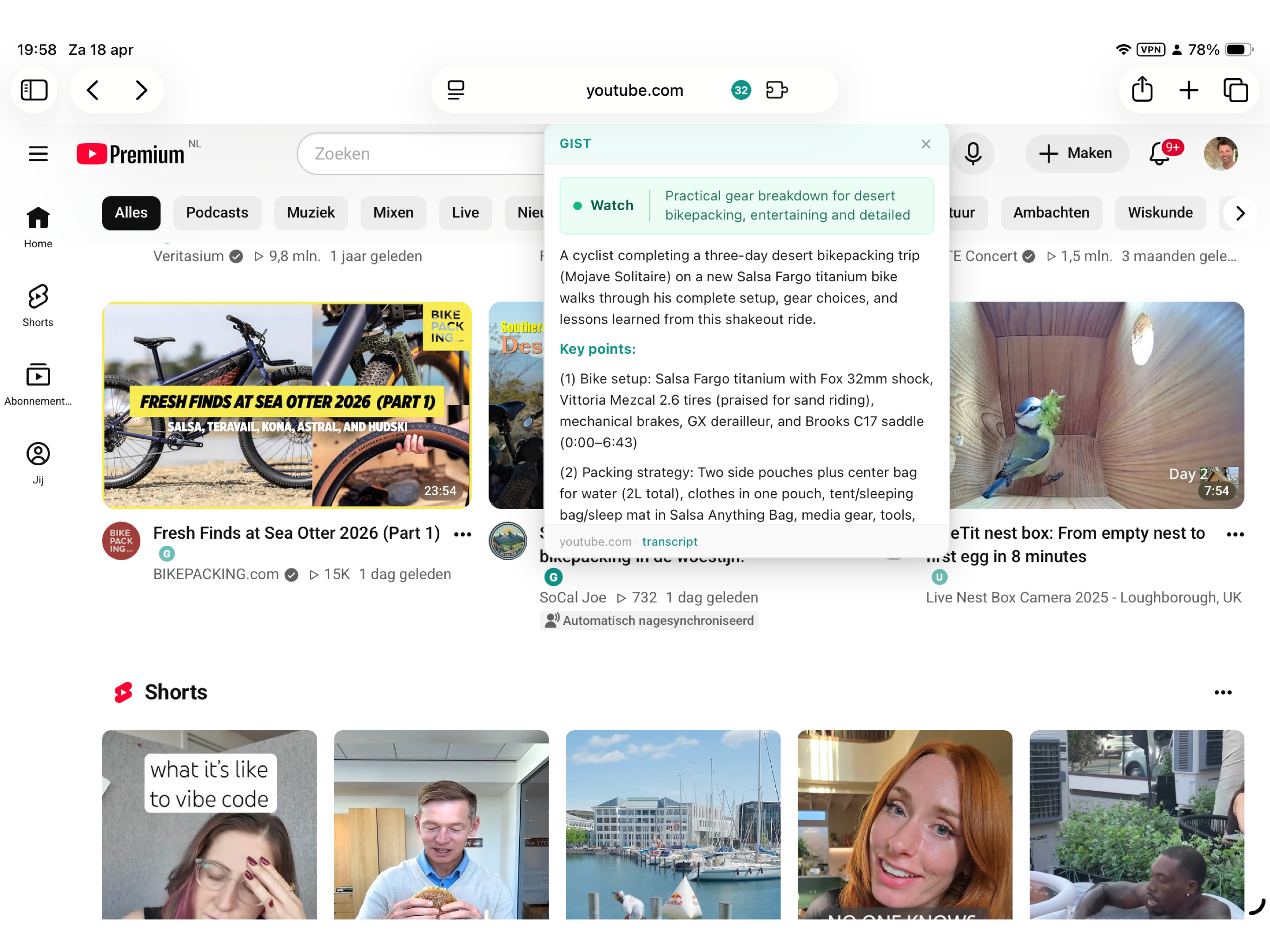Click the Safari share icon
This screenshot has width=1270, height=952.
pyautogui.click(x=1142, y=90)
